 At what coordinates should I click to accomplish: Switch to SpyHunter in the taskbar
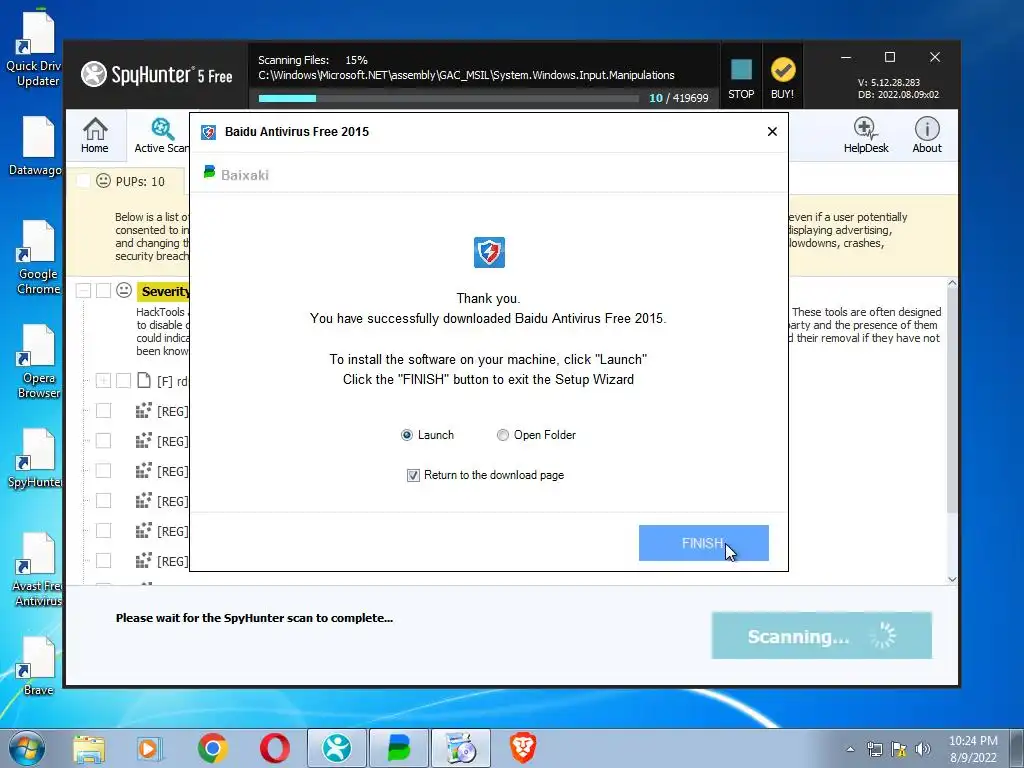coord(337,748)
